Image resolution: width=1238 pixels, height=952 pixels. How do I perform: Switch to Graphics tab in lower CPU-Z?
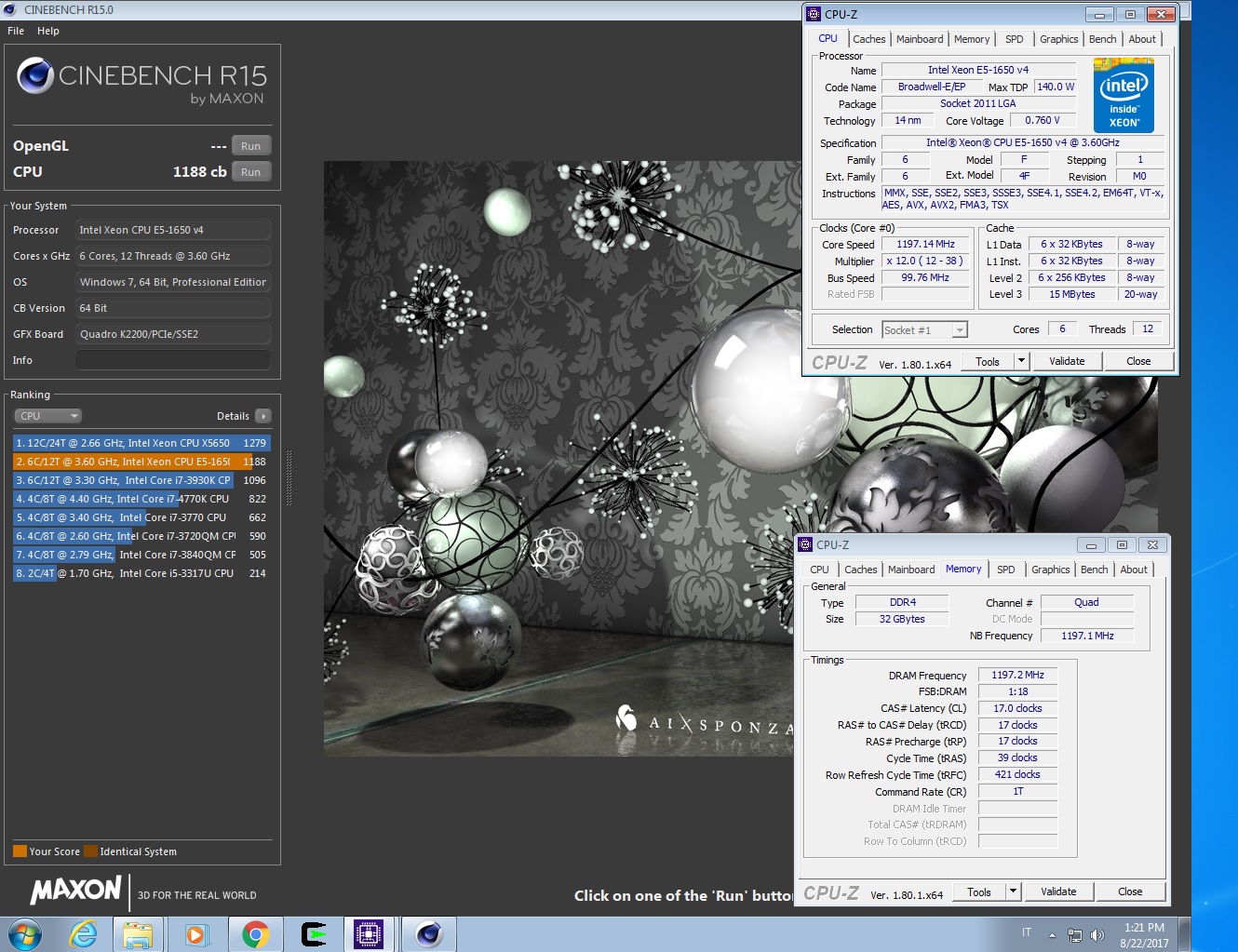coord(1050,570)
